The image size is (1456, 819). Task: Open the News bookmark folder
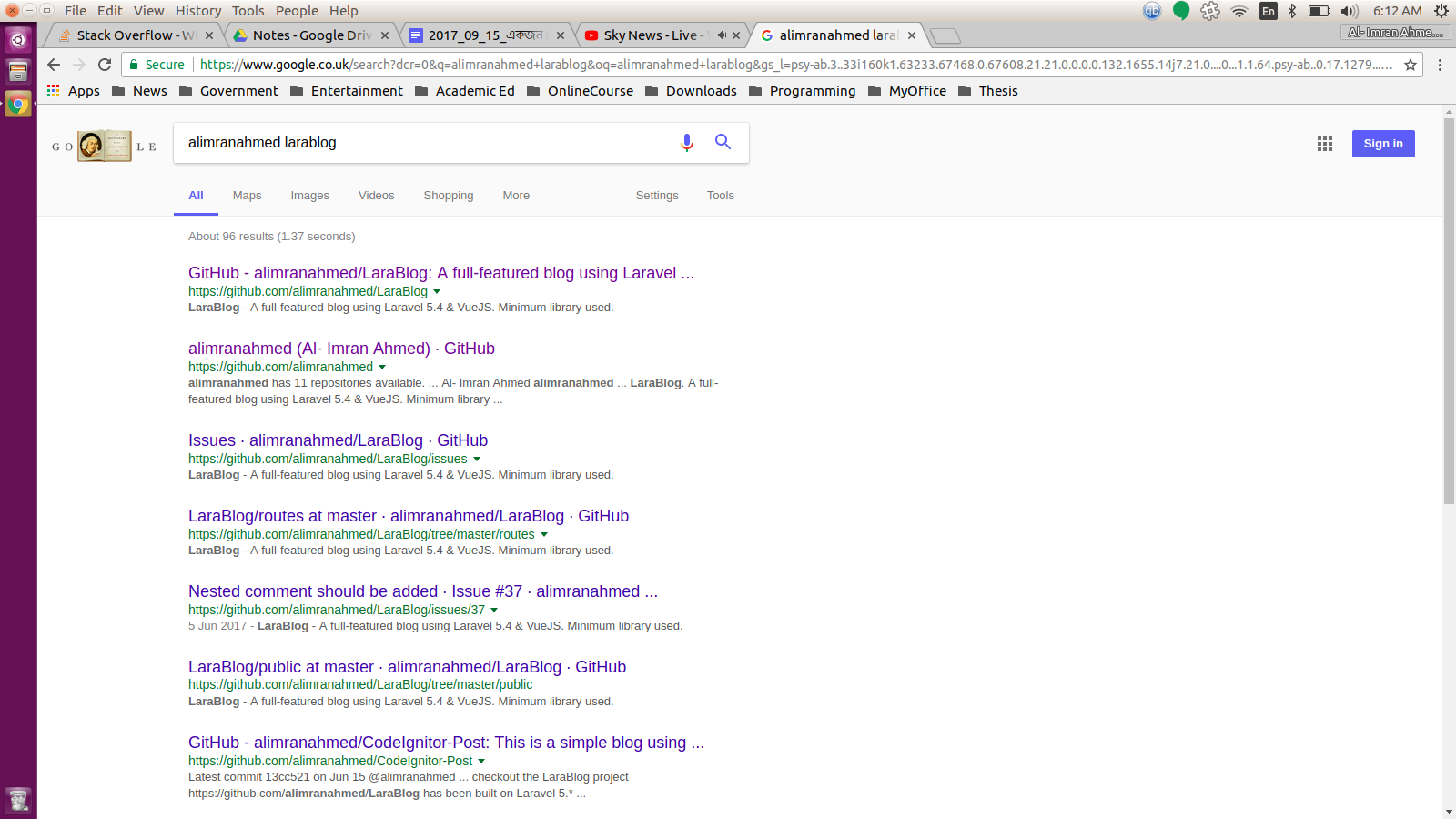139,91
